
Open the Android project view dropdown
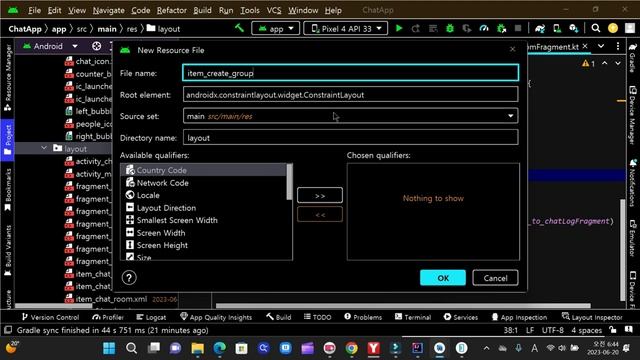click(x=50, y=46)
